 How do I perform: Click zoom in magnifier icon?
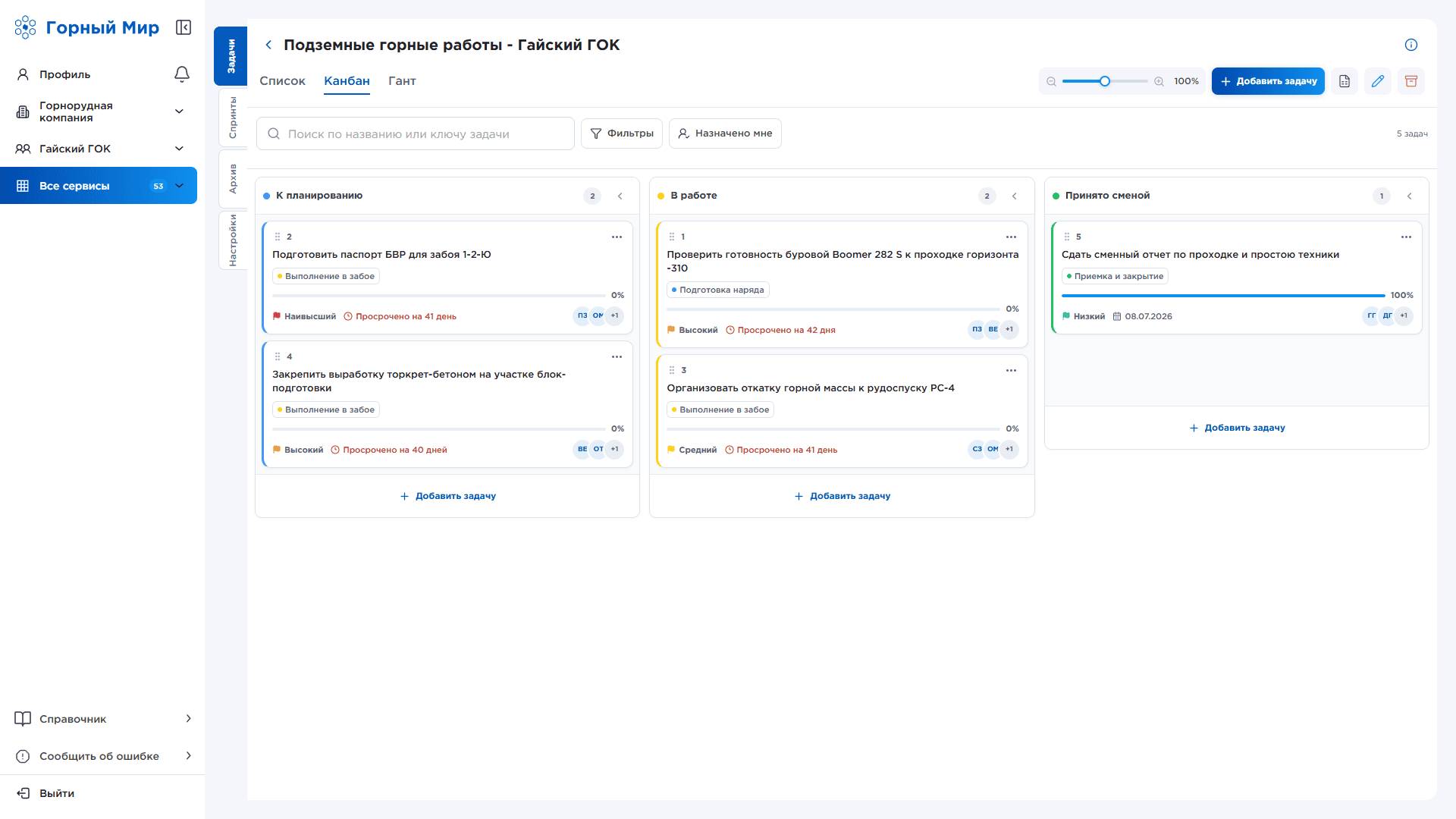click(1159, 81)
